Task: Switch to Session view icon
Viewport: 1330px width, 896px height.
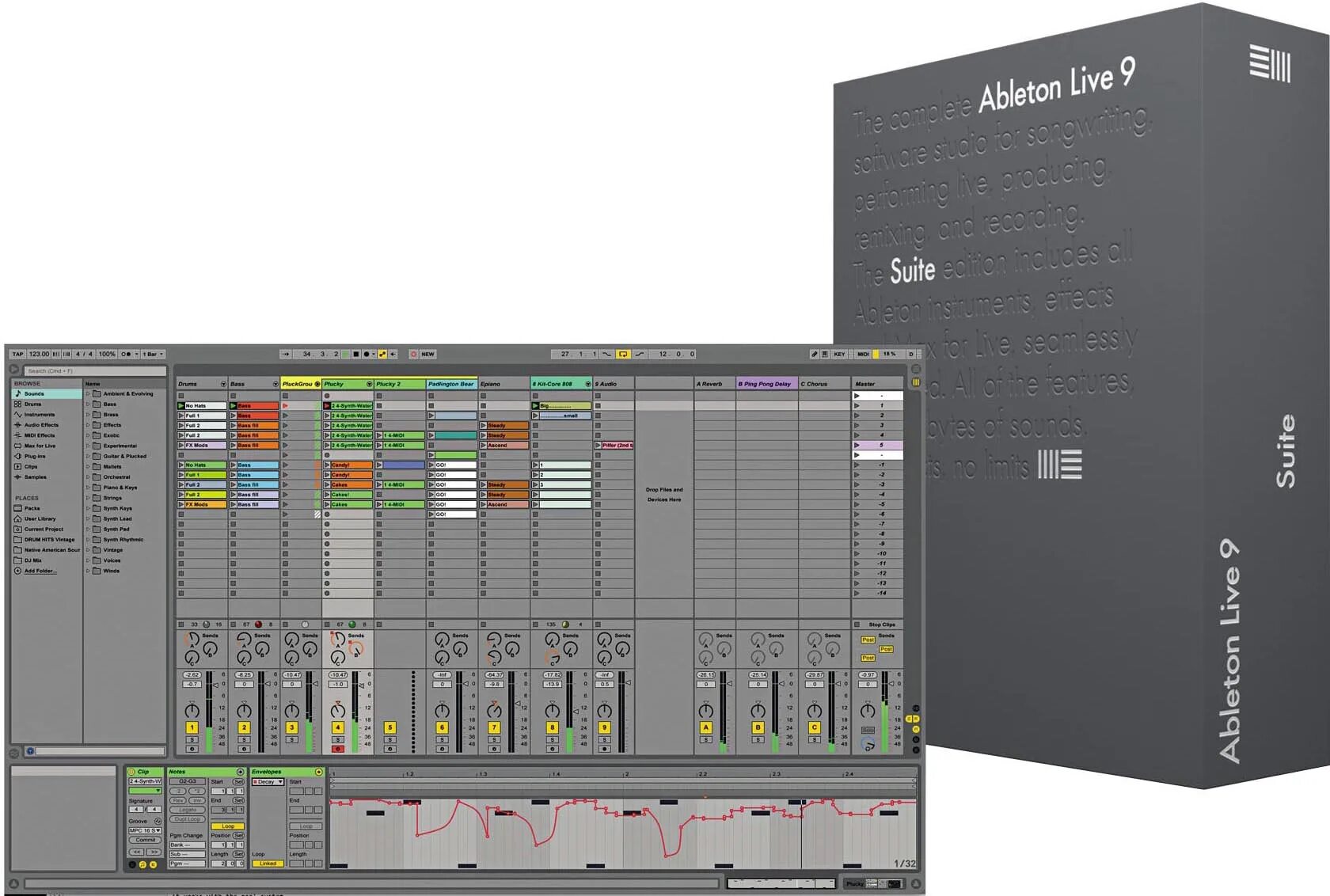Action: pyautogui.click(x=916, y=382)
